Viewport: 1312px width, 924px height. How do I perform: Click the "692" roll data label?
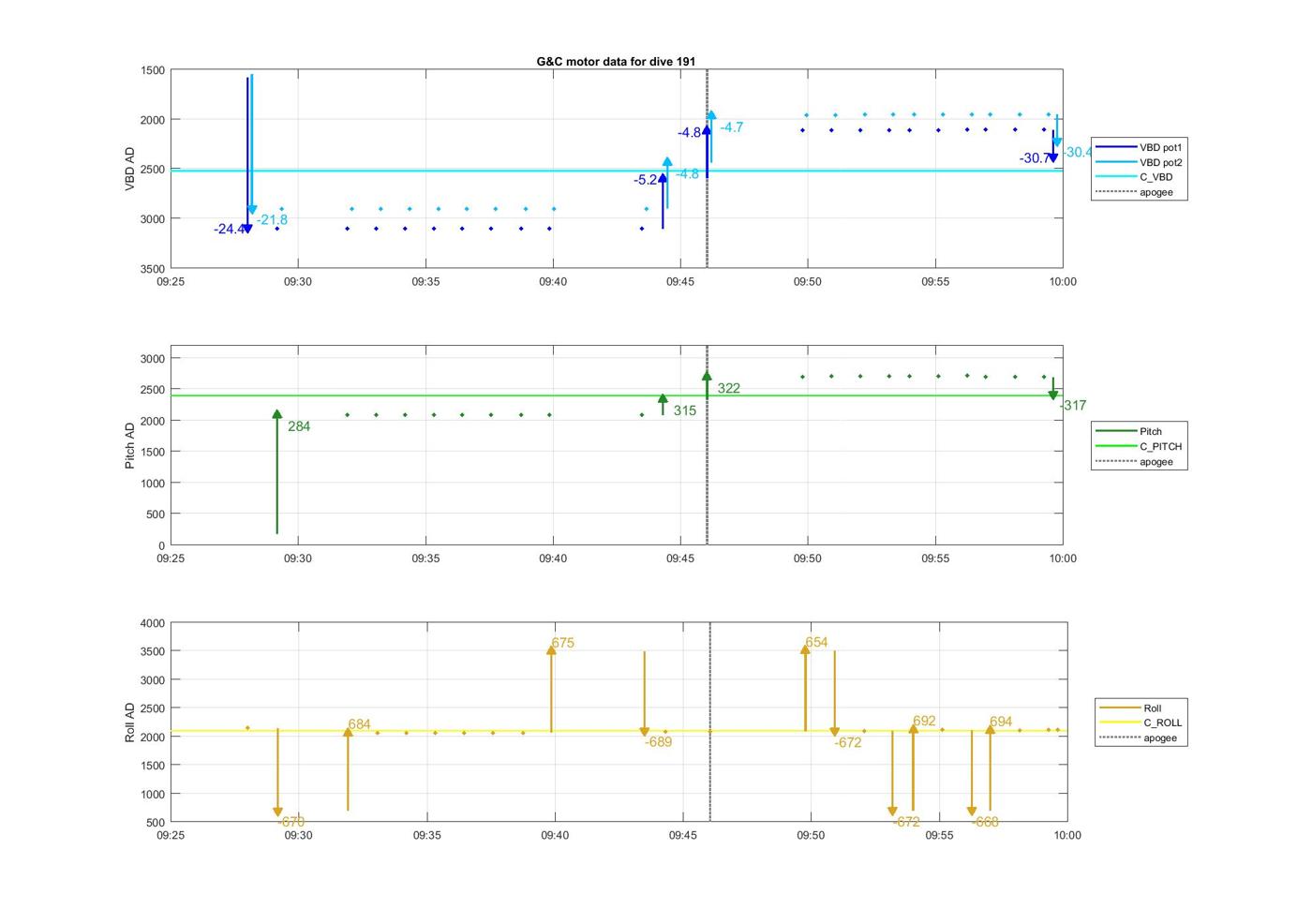[x=924, y=721]
